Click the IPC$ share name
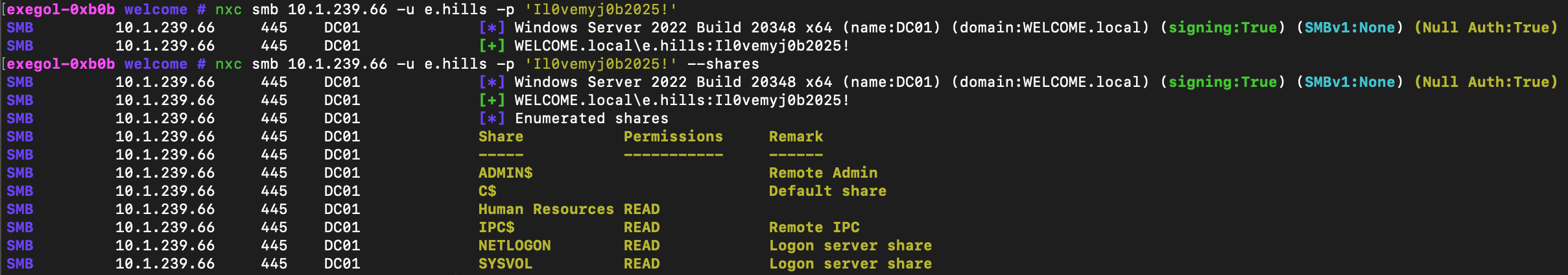1568x275 pixels. pyautogui.click(x=496, y=228)
